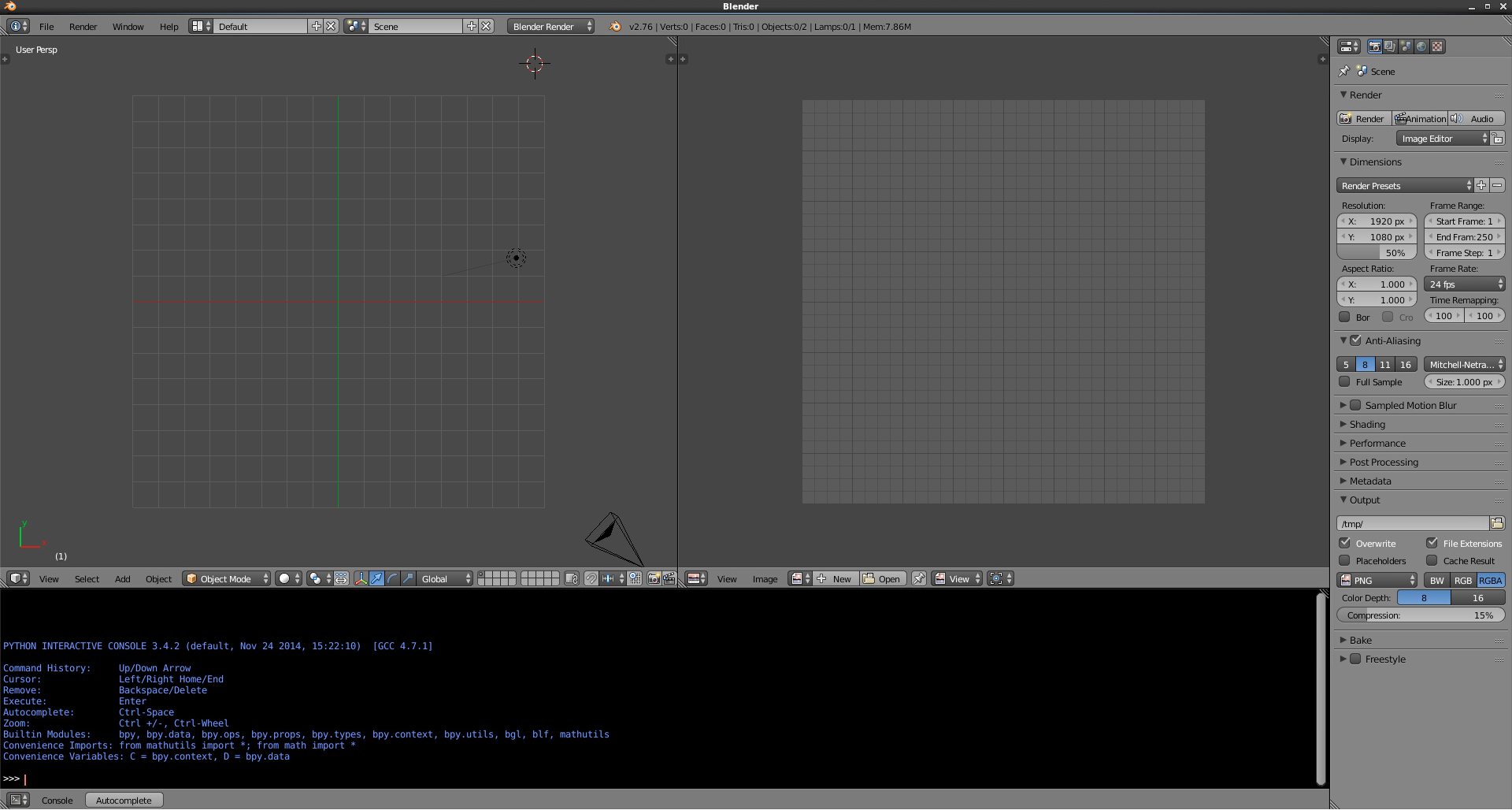Toggle the File Extensions checkbox
The width and height of the screenshot is (1512, 810).
[1432, 544]
